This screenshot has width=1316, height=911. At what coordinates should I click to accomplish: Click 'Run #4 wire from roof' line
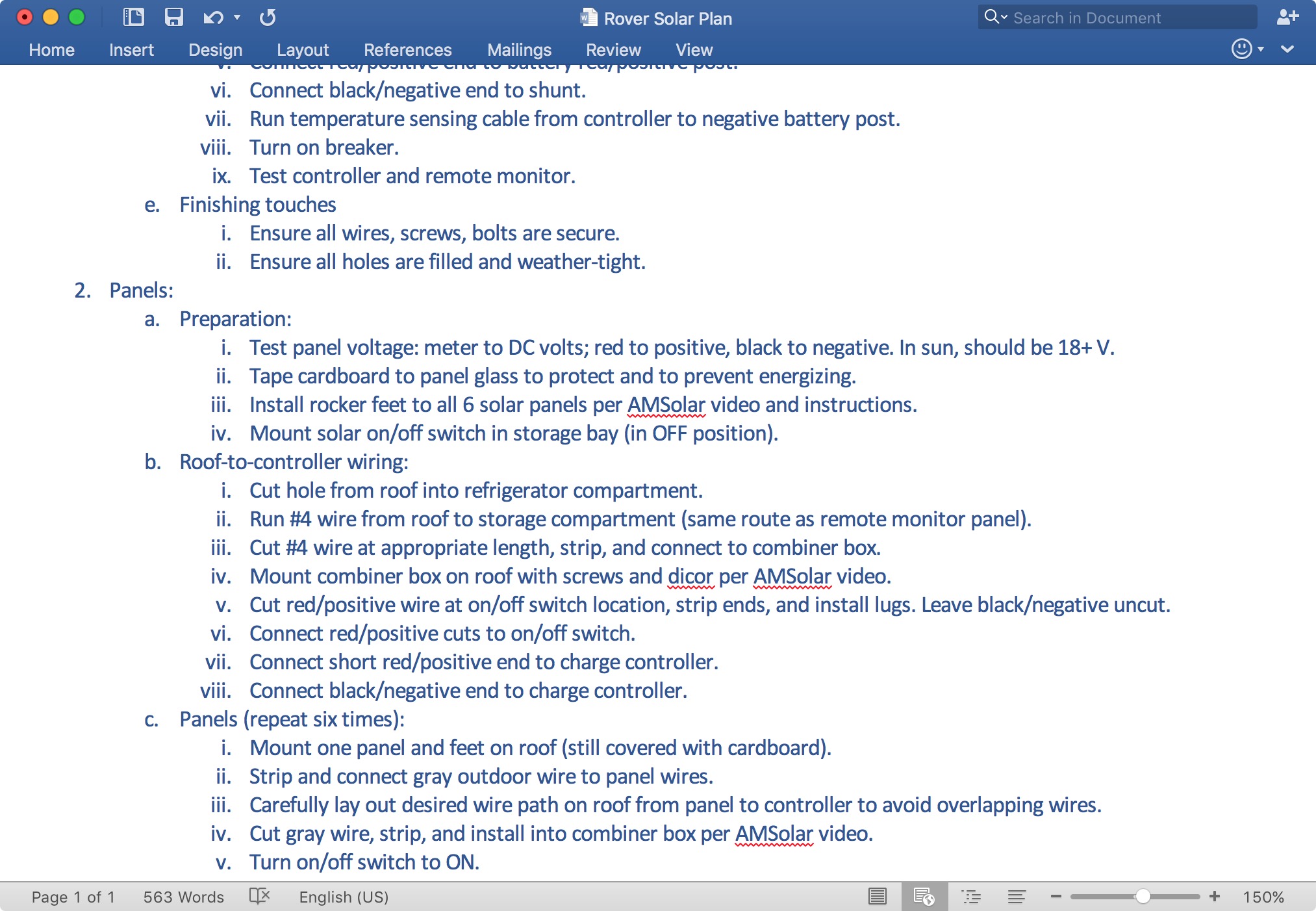(640, 519)
